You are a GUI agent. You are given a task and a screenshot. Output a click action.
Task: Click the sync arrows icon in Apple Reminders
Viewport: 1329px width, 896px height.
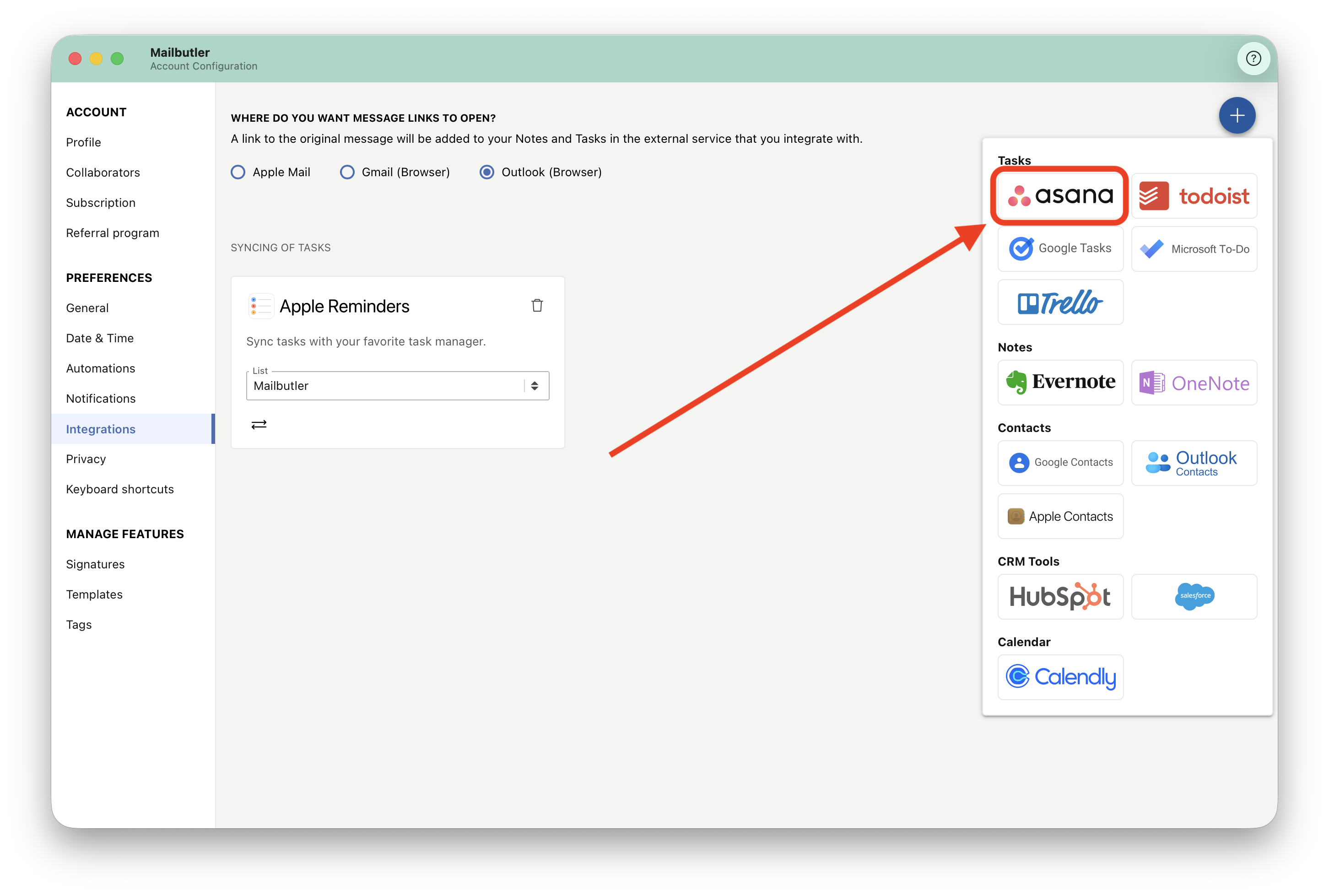pyautogui.click(x=259, y=424)
